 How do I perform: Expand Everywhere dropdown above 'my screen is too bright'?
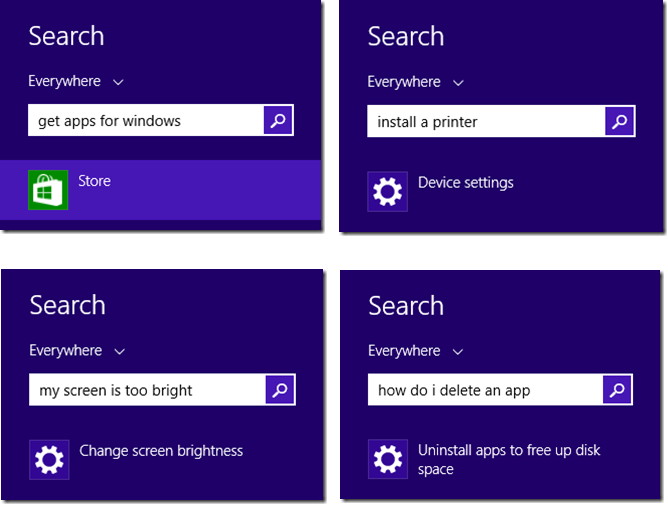pyautogui.click(x=78, y=351)
